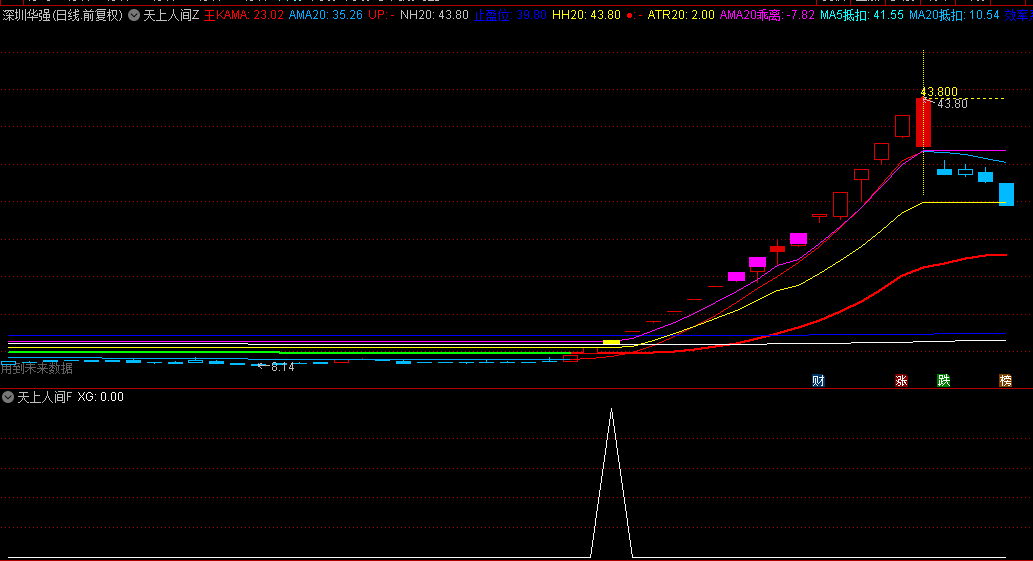Open the 天上人间Z indicator dropdown arrow
The image size is (1033, 561).
point(134,15)
